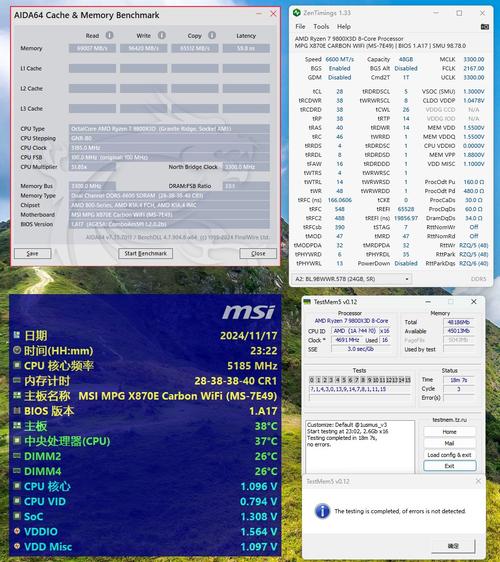The width and height of the screenshot is (500, 562).
Task: Click the red icon beside VDD Misc
Action: click(17, 546)
